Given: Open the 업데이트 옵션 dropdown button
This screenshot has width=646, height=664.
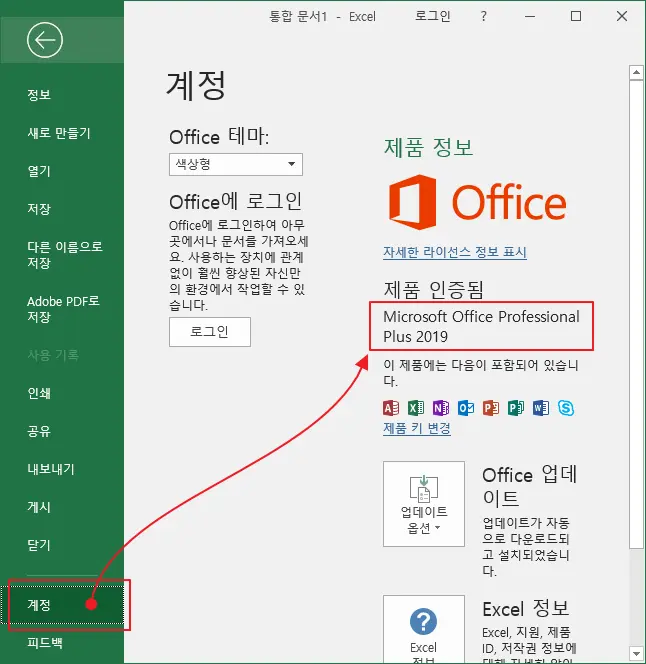Looking at the screenshot, I should coord(424,504).
